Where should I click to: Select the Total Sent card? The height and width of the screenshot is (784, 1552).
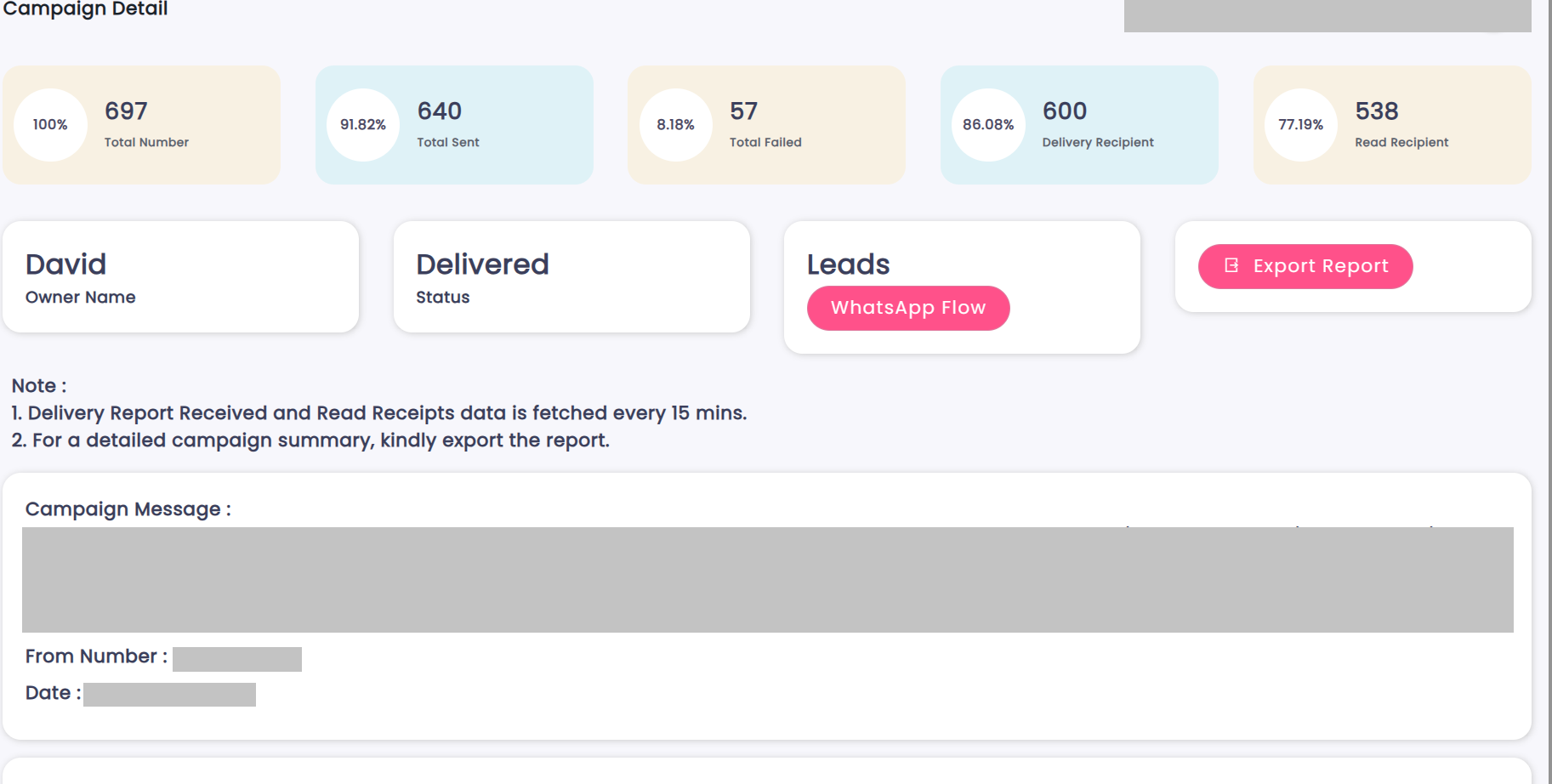click(454, 125)
